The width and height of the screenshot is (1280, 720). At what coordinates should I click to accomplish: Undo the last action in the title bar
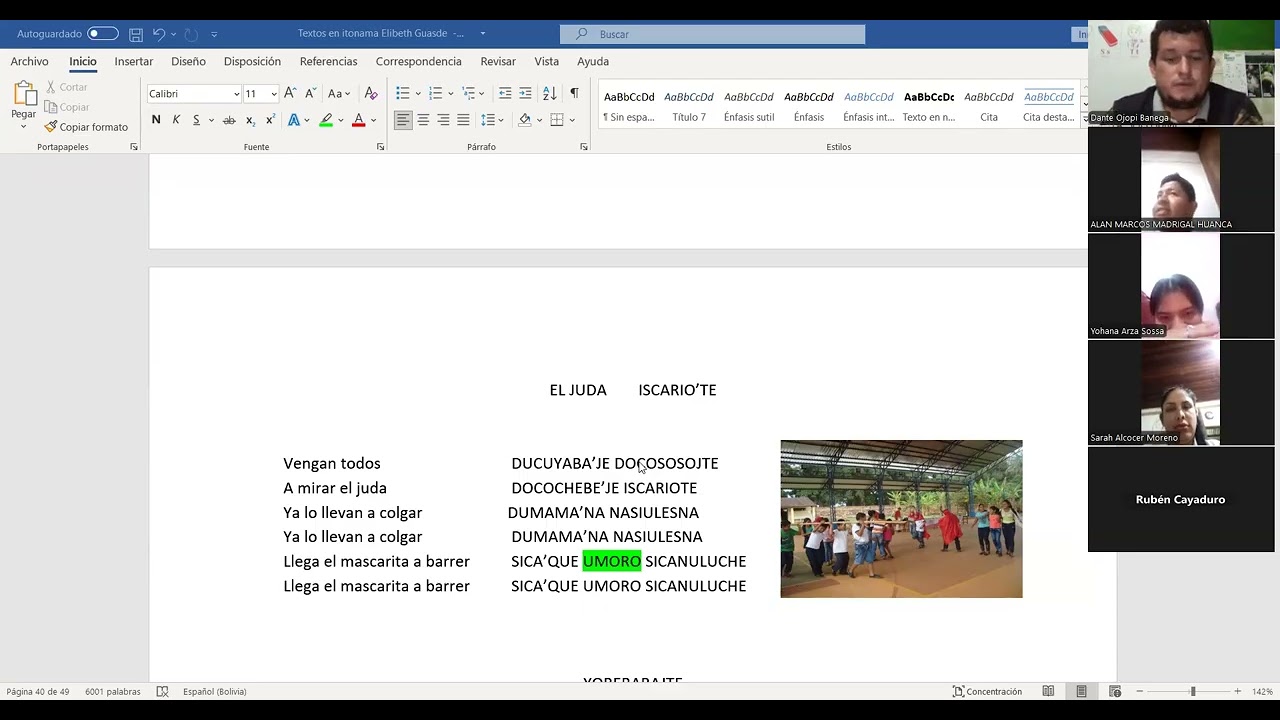(159, 34)
